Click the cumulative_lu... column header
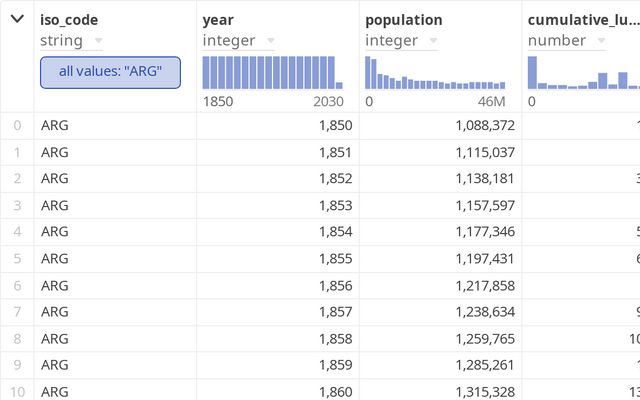 (582, 19)
